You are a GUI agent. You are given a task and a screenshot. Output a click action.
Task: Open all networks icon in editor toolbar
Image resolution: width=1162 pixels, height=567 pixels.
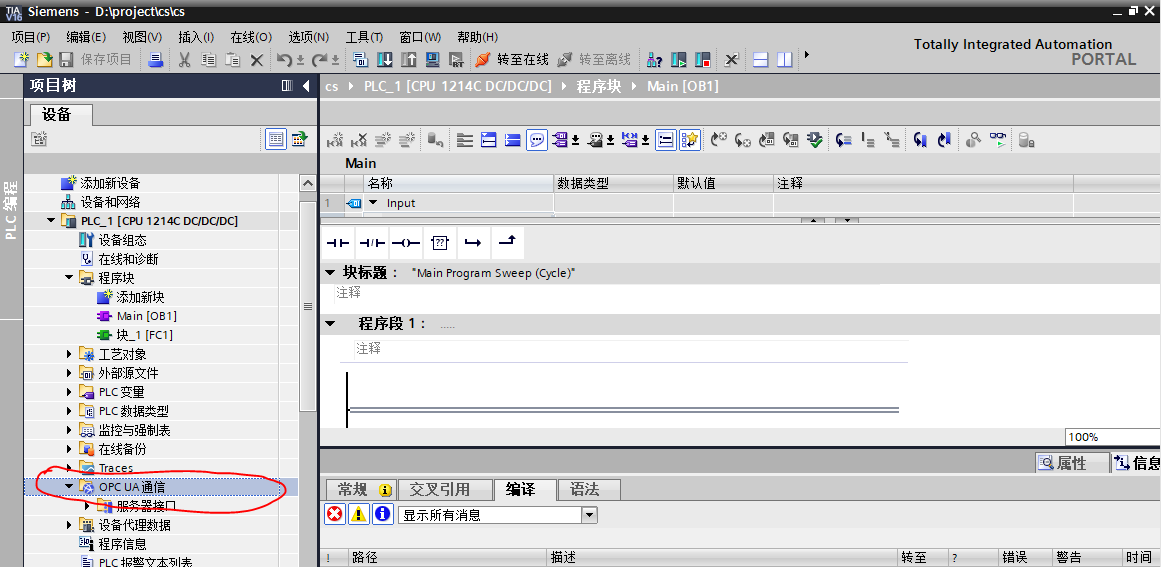(488, 139)
